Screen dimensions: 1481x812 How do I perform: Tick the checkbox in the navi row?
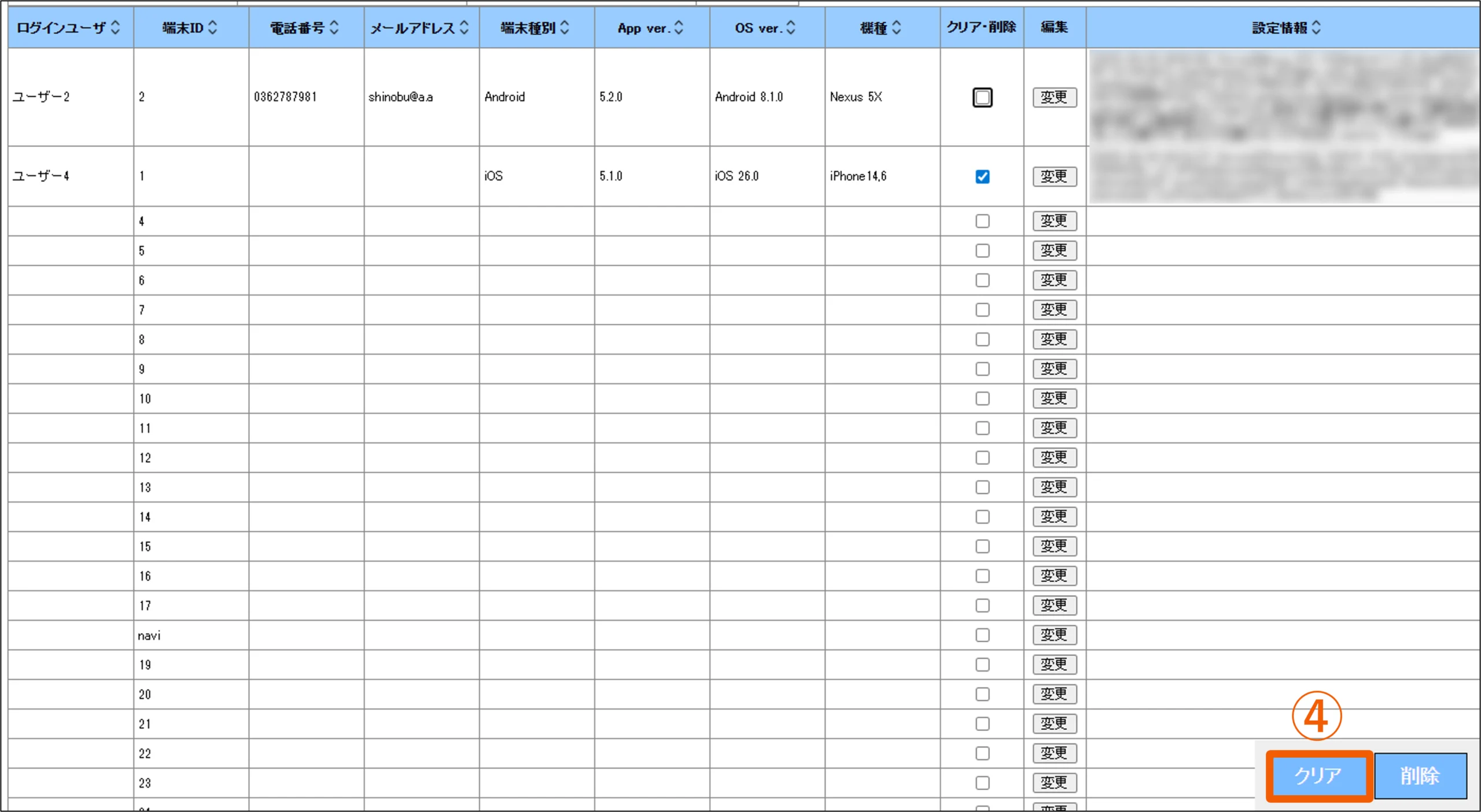click(x=982, y=635)
